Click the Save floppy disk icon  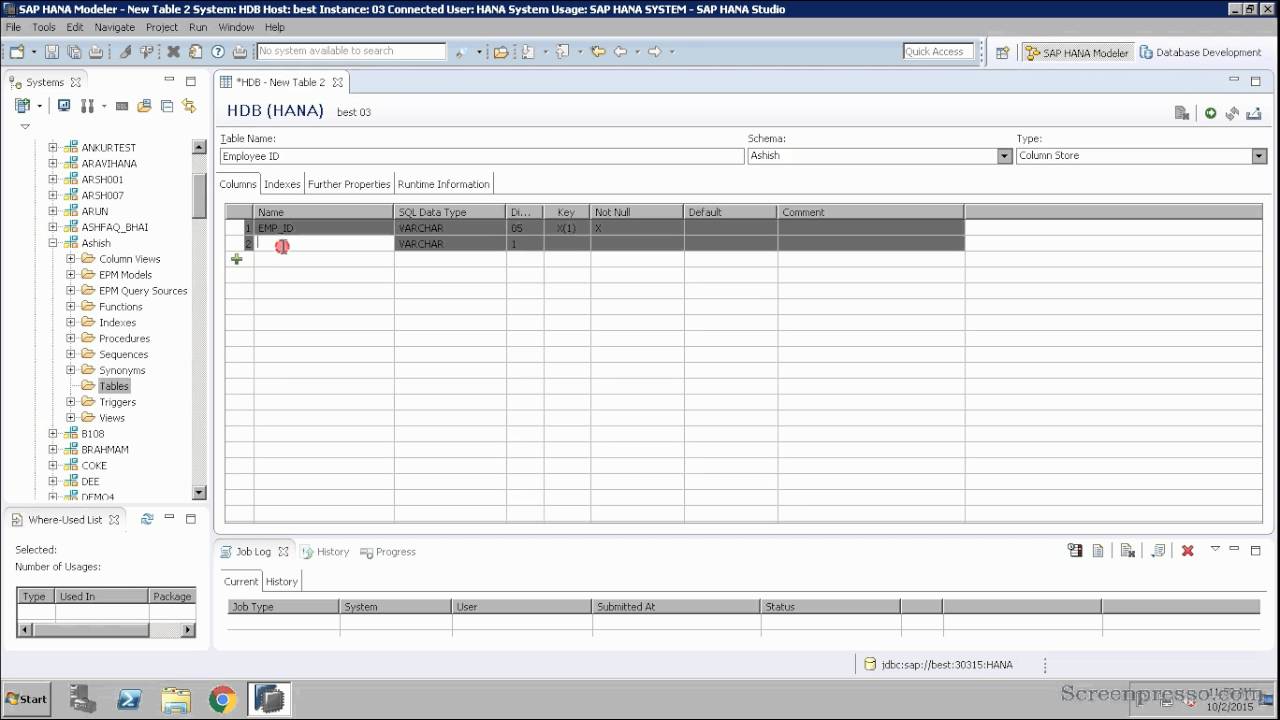pos(52,51)
